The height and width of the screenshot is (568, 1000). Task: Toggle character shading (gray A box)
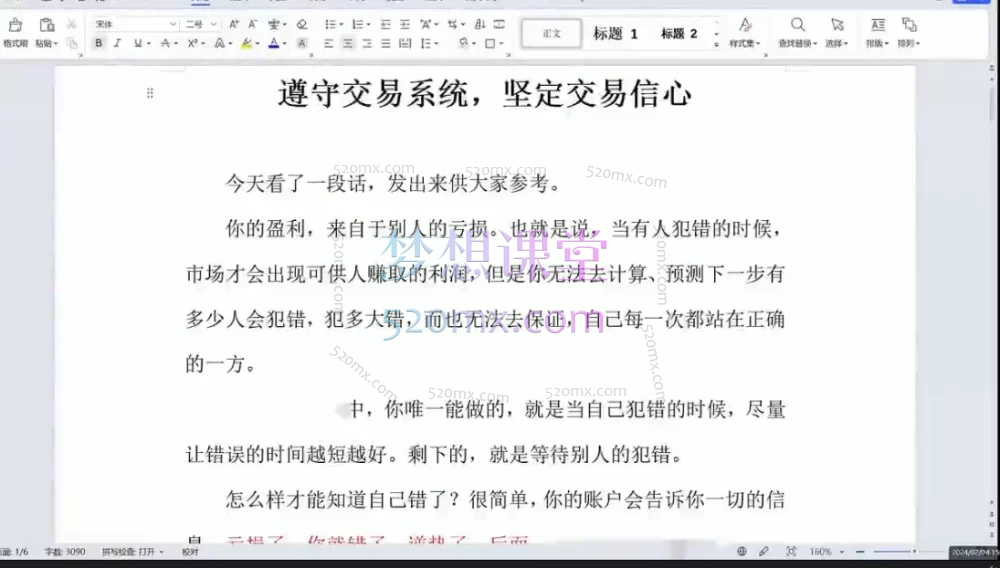coord(302,43)
